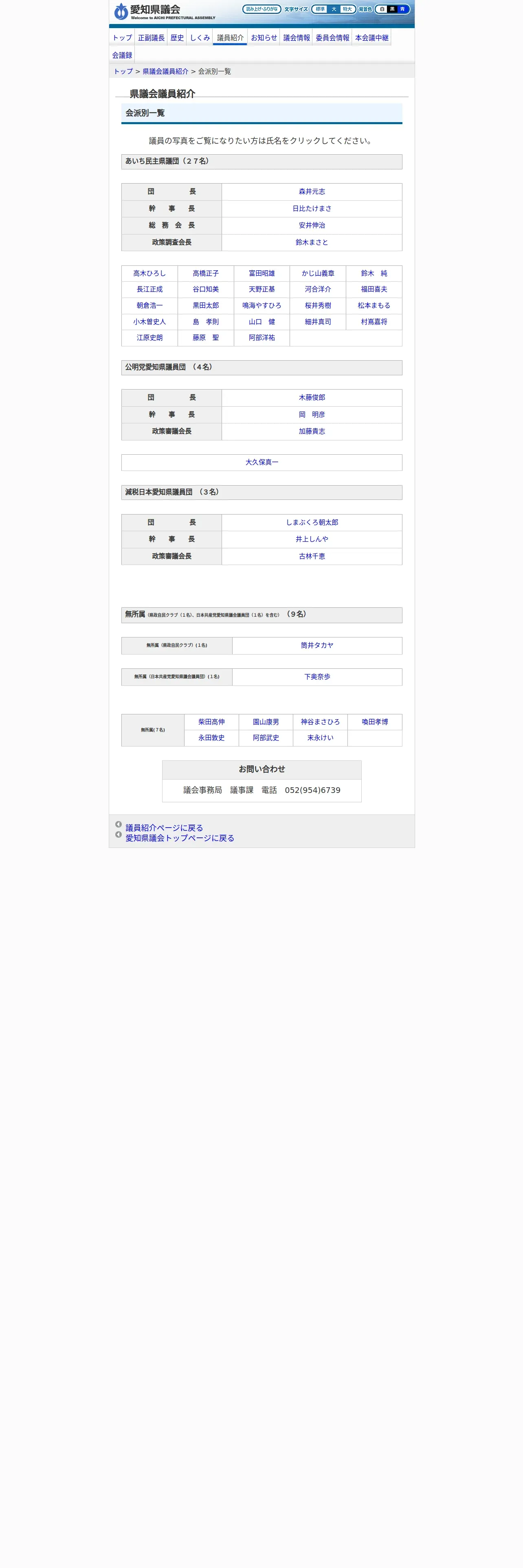Open member 富田昭雄 profile
The image size is (523, 1568).
point(262,274)
